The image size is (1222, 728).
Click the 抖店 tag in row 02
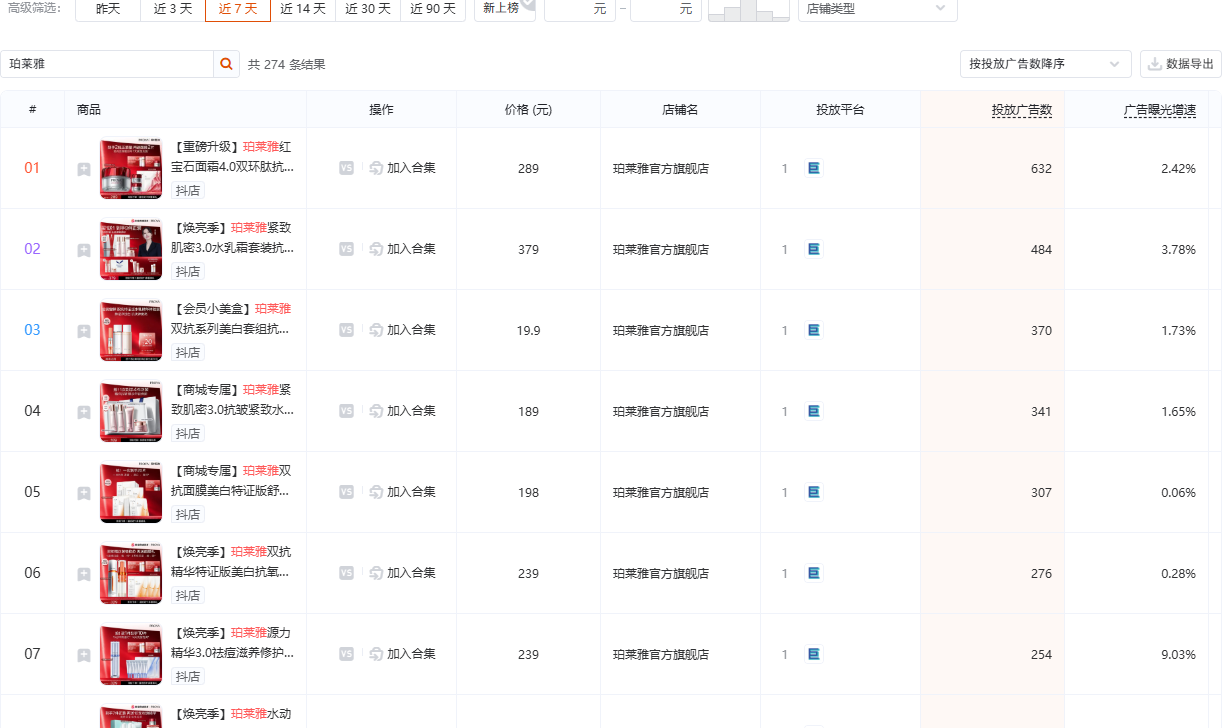tap(187, 272)
